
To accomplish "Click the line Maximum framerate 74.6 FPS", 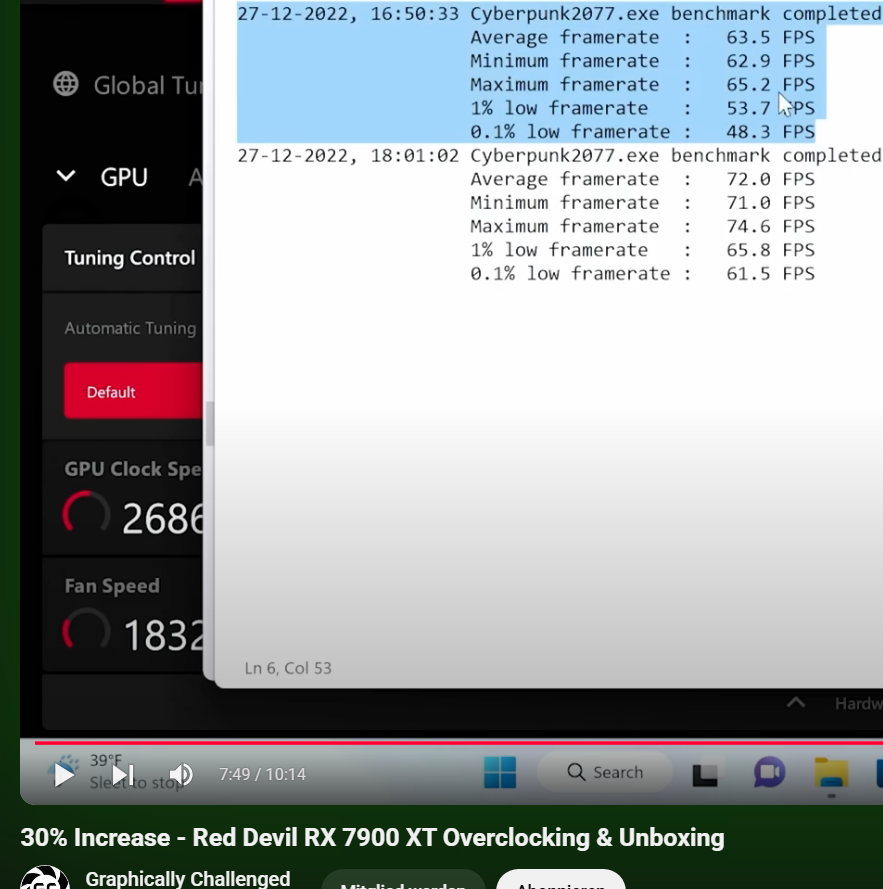I will [642, 226].
